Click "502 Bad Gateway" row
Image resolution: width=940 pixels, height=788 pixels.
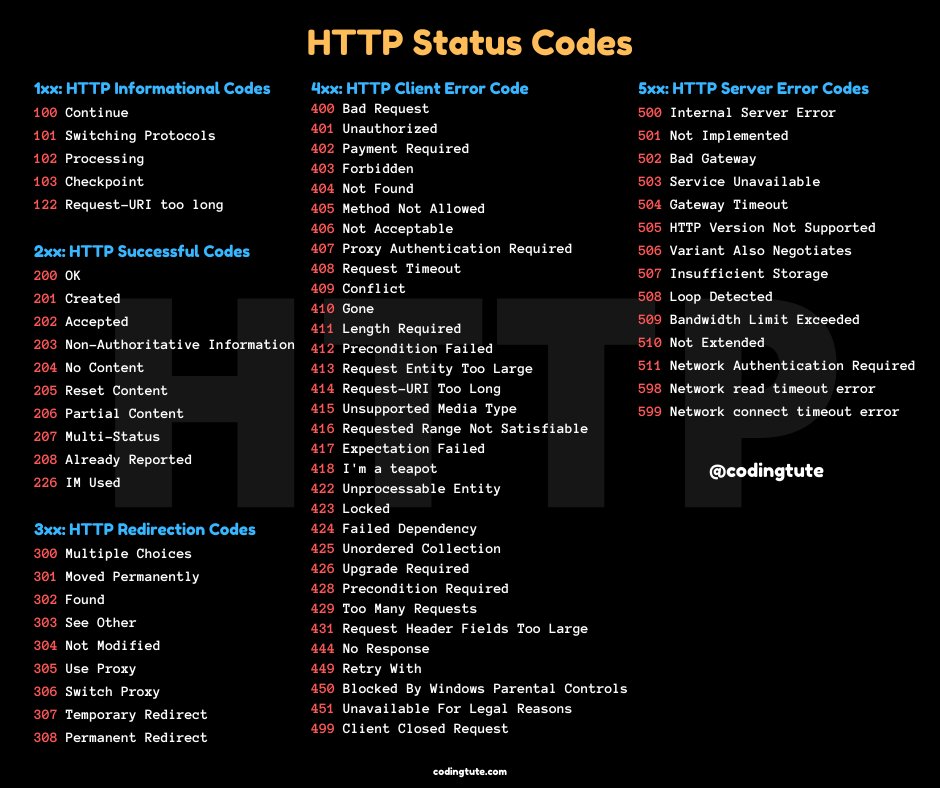[697, 159]
